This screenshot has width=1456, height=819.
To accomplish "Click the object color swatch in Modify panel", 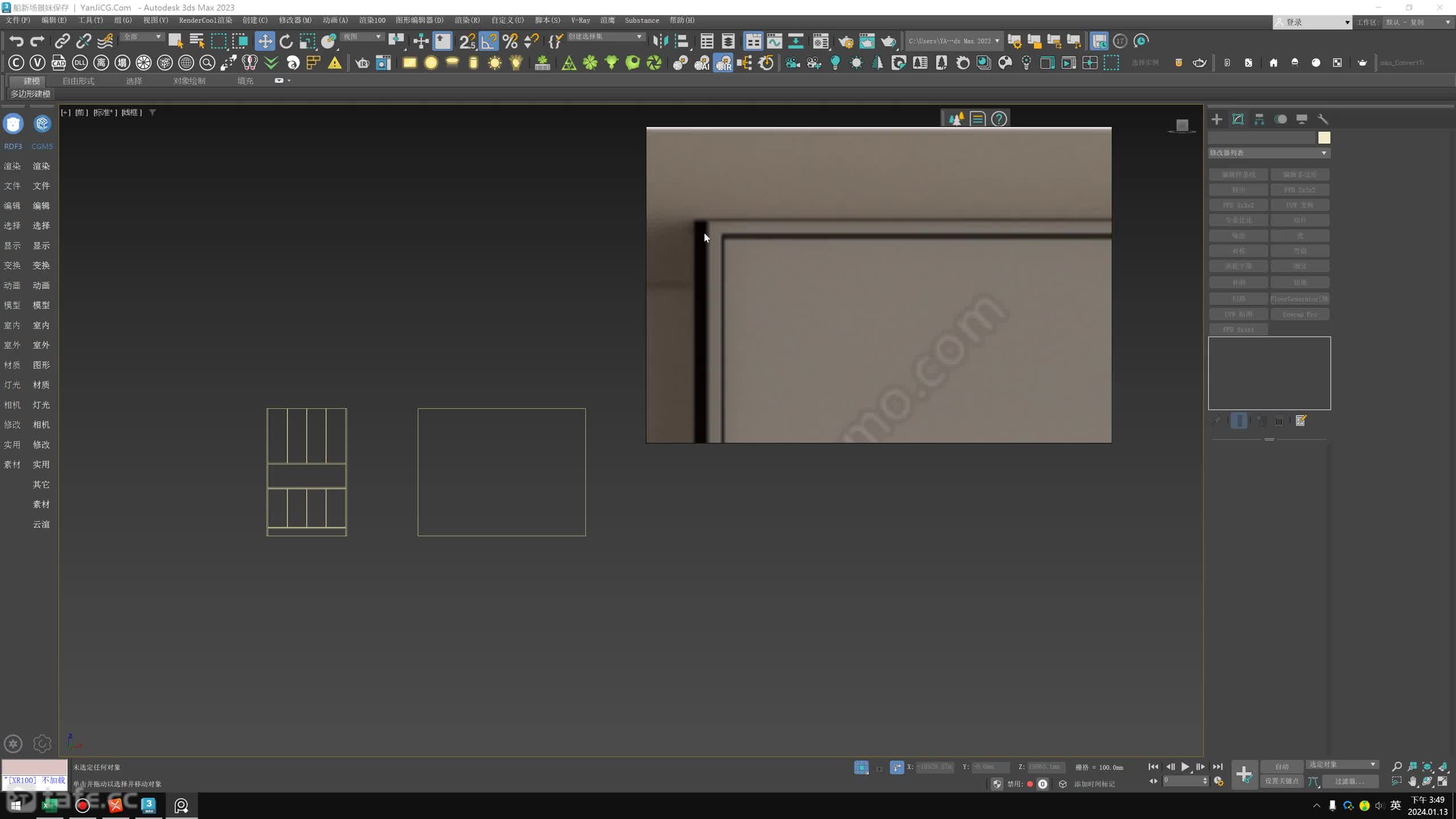I will pos(1324,138).
